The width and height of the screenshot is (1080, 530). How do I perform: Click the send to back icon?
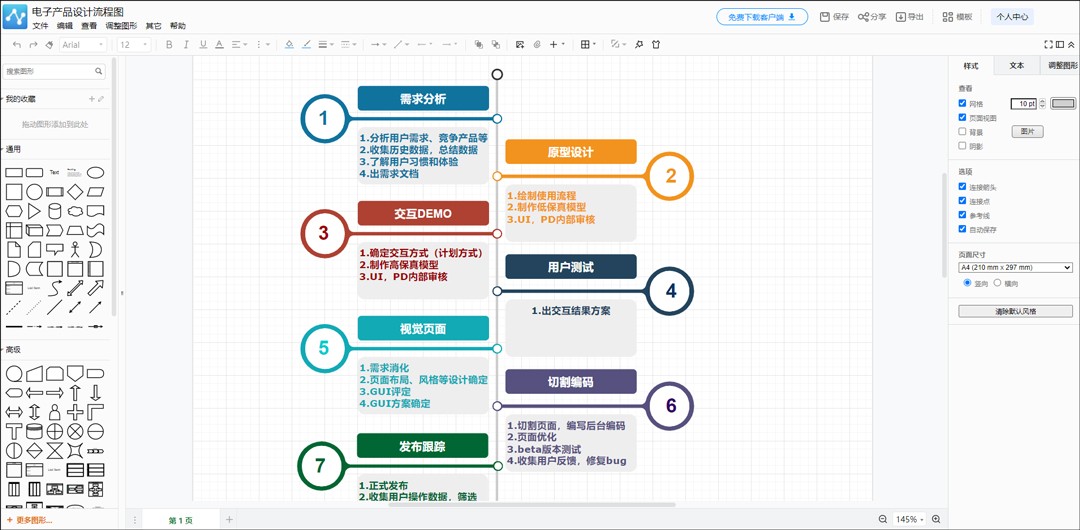(x=495, y=45)
